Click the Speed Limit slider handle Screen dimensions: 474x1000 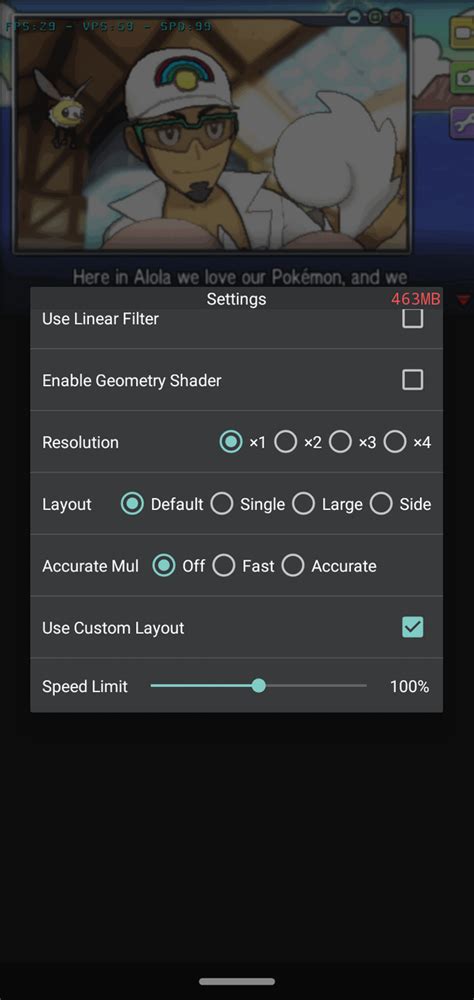click(x=258, y=686)
